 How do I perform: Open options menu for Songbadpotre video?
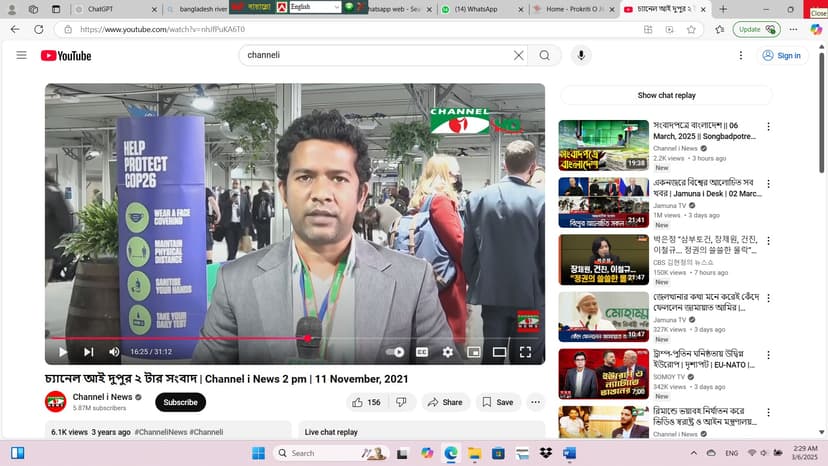coord(768,128)
